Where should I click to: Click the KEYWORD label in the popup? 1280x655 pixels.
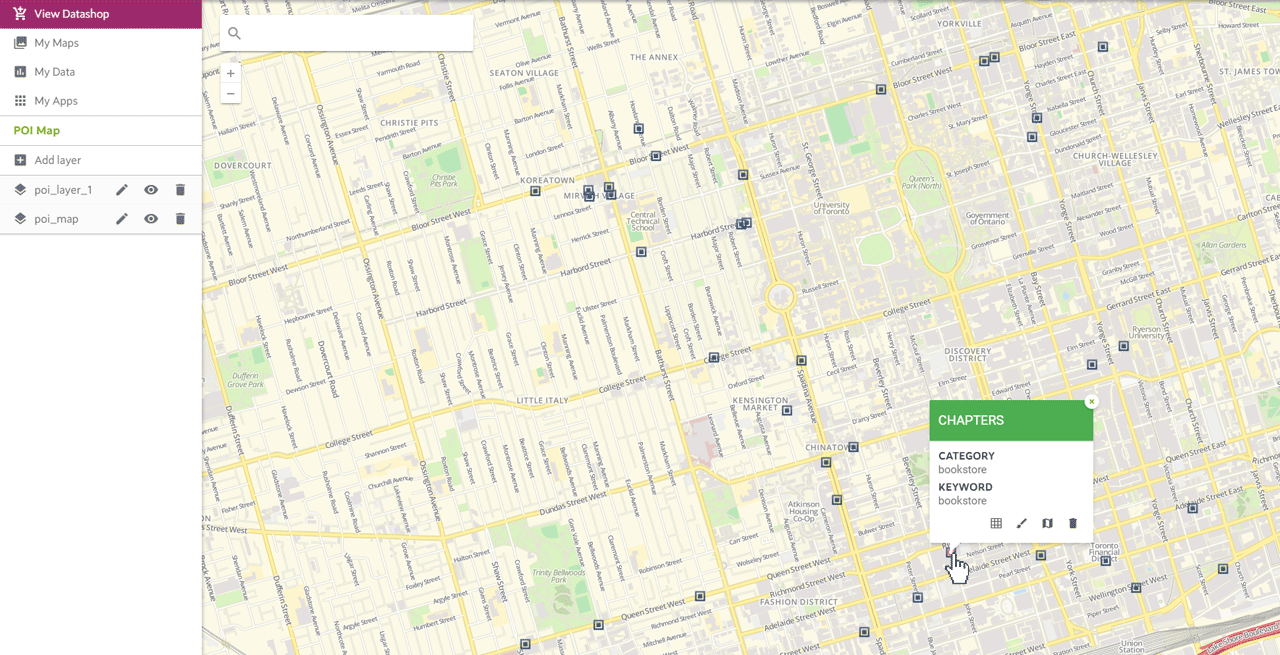click(965, 487)
